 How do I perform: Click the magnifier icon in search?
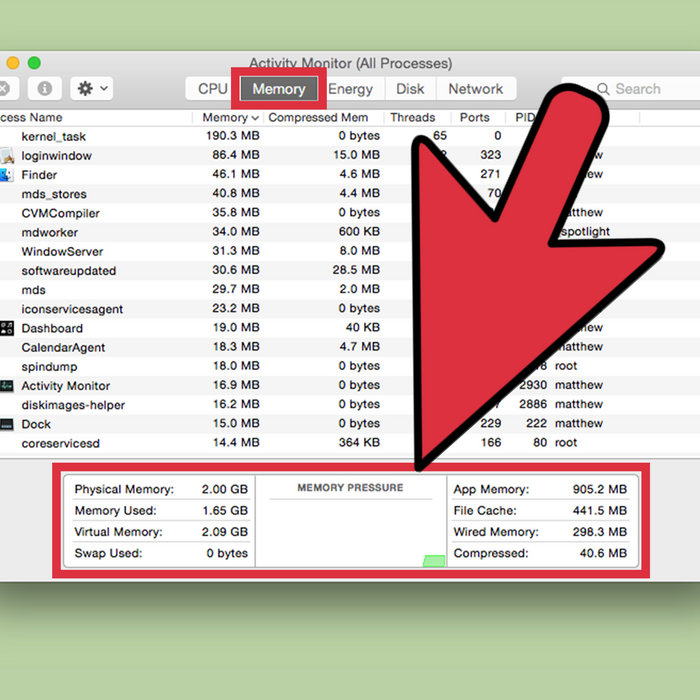[603, 89]
